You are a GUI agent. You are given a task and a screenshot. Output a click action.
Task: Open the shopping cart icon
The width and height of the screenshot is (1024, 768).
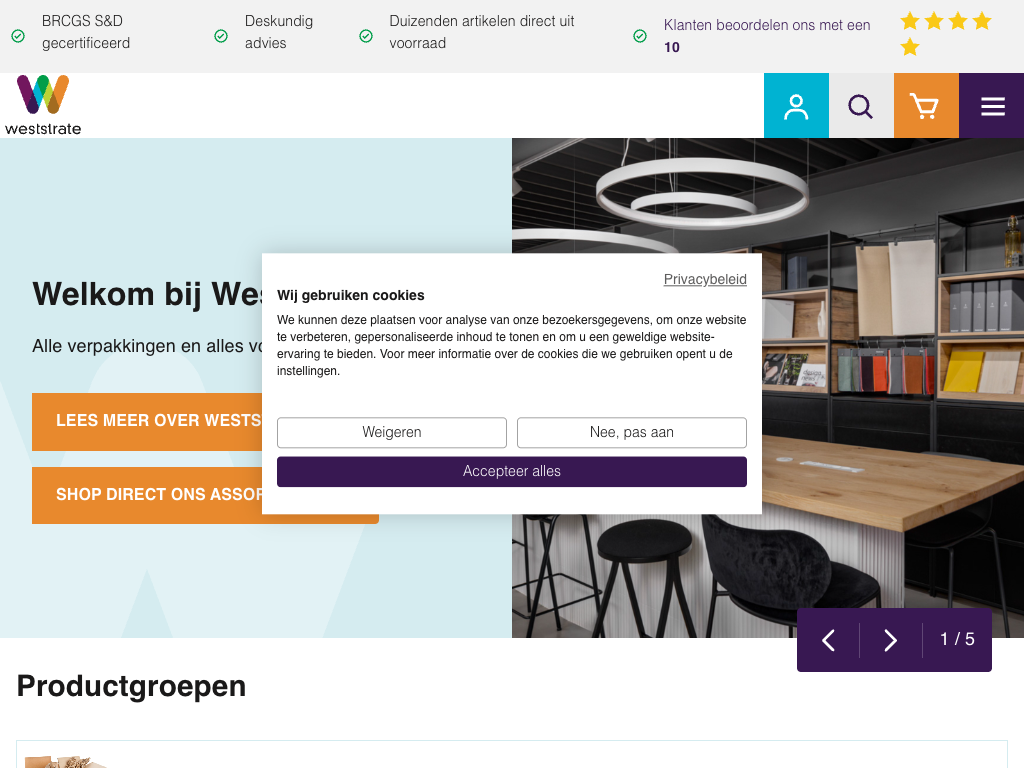(925, 106)
